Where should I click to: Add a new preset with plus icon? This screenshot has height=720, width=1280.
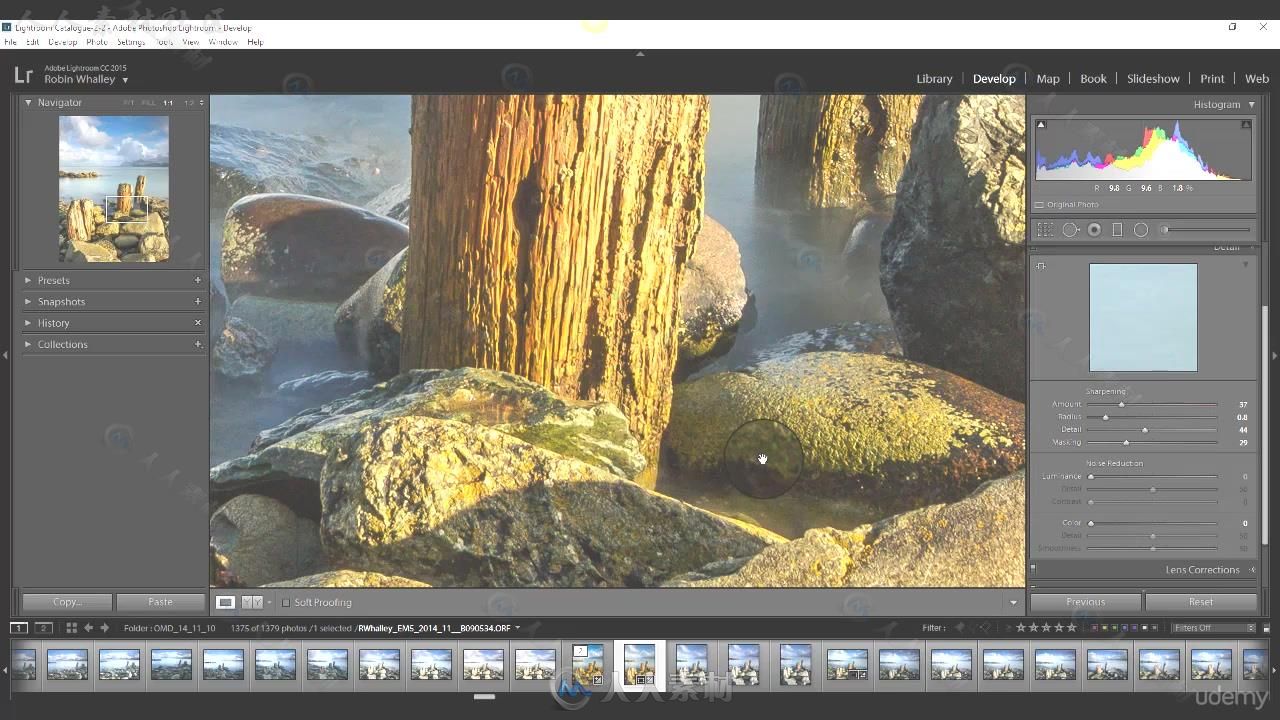(x=198, y=280)
